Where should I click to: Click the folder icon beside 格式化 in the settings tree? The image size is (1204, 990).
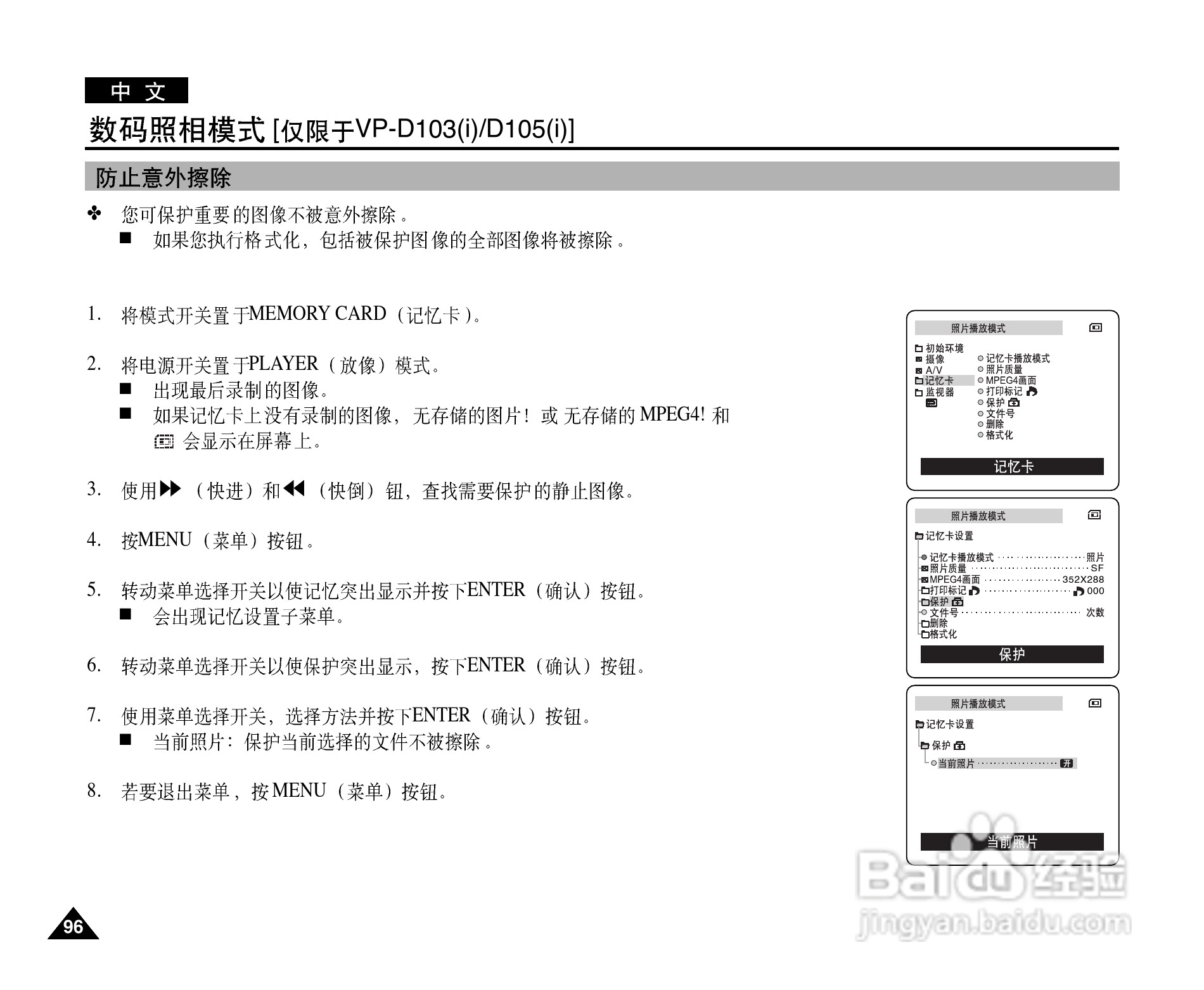click(x=925, y=635)
